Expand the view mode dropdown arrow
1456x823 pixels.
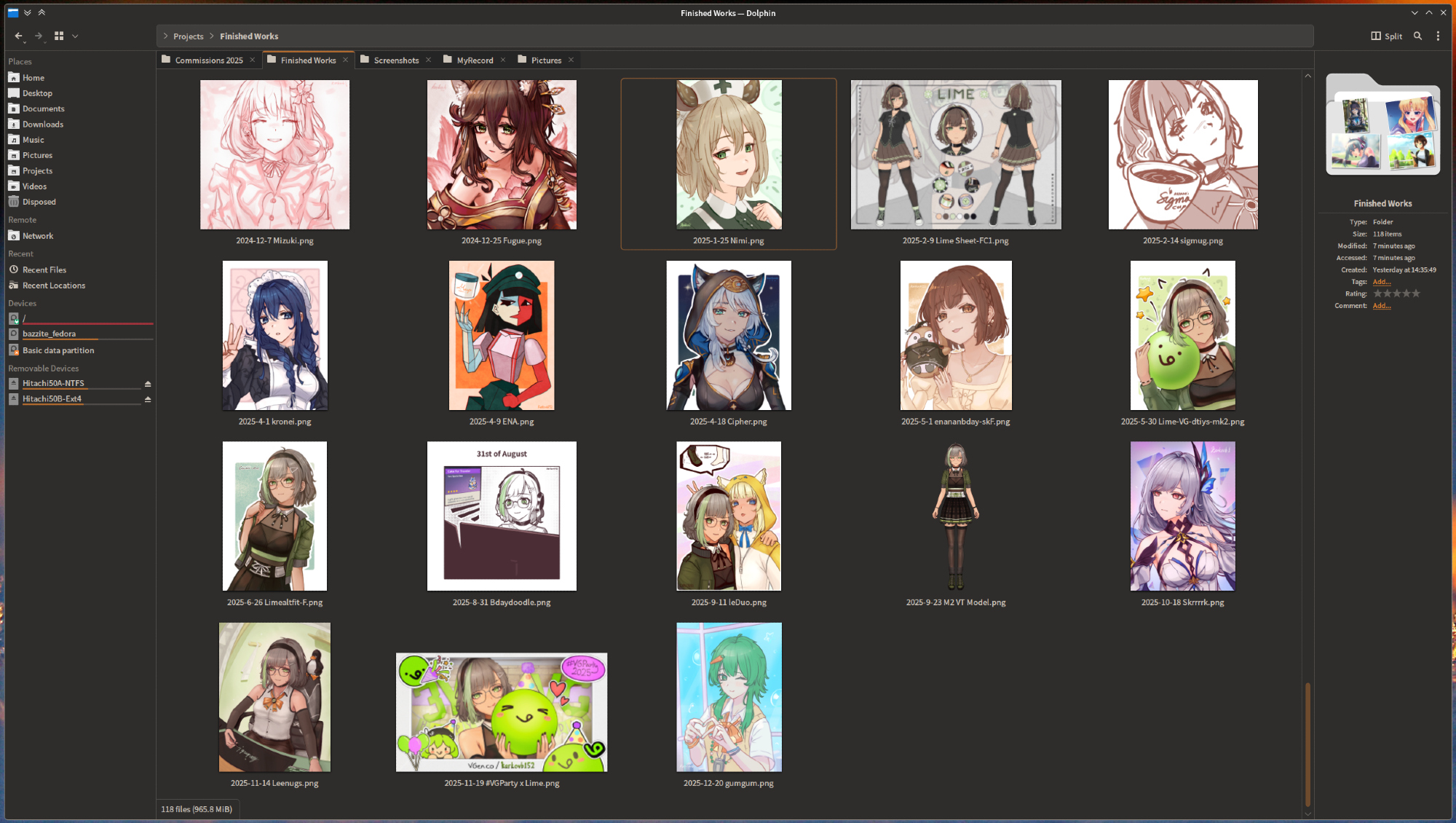[x=75, y=36]
